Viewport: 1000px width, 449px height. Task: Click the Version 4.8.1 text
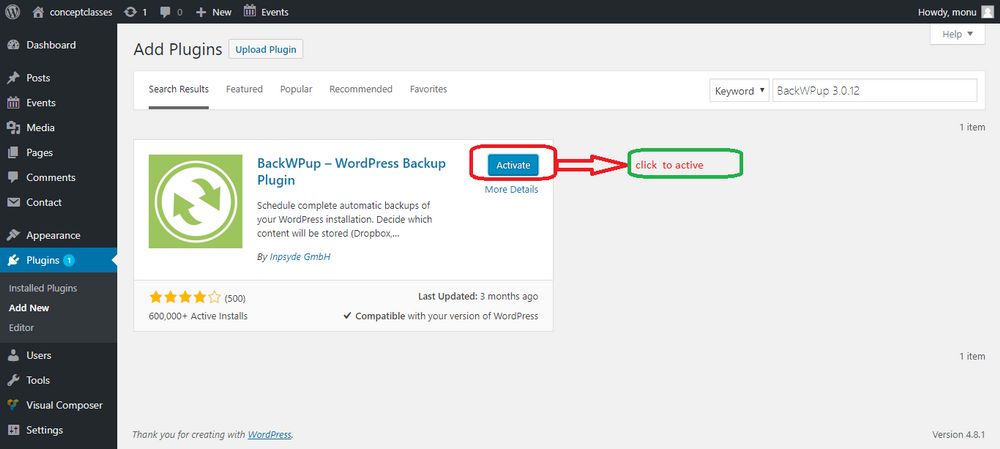pyautogui.click(x=959, y=434)
